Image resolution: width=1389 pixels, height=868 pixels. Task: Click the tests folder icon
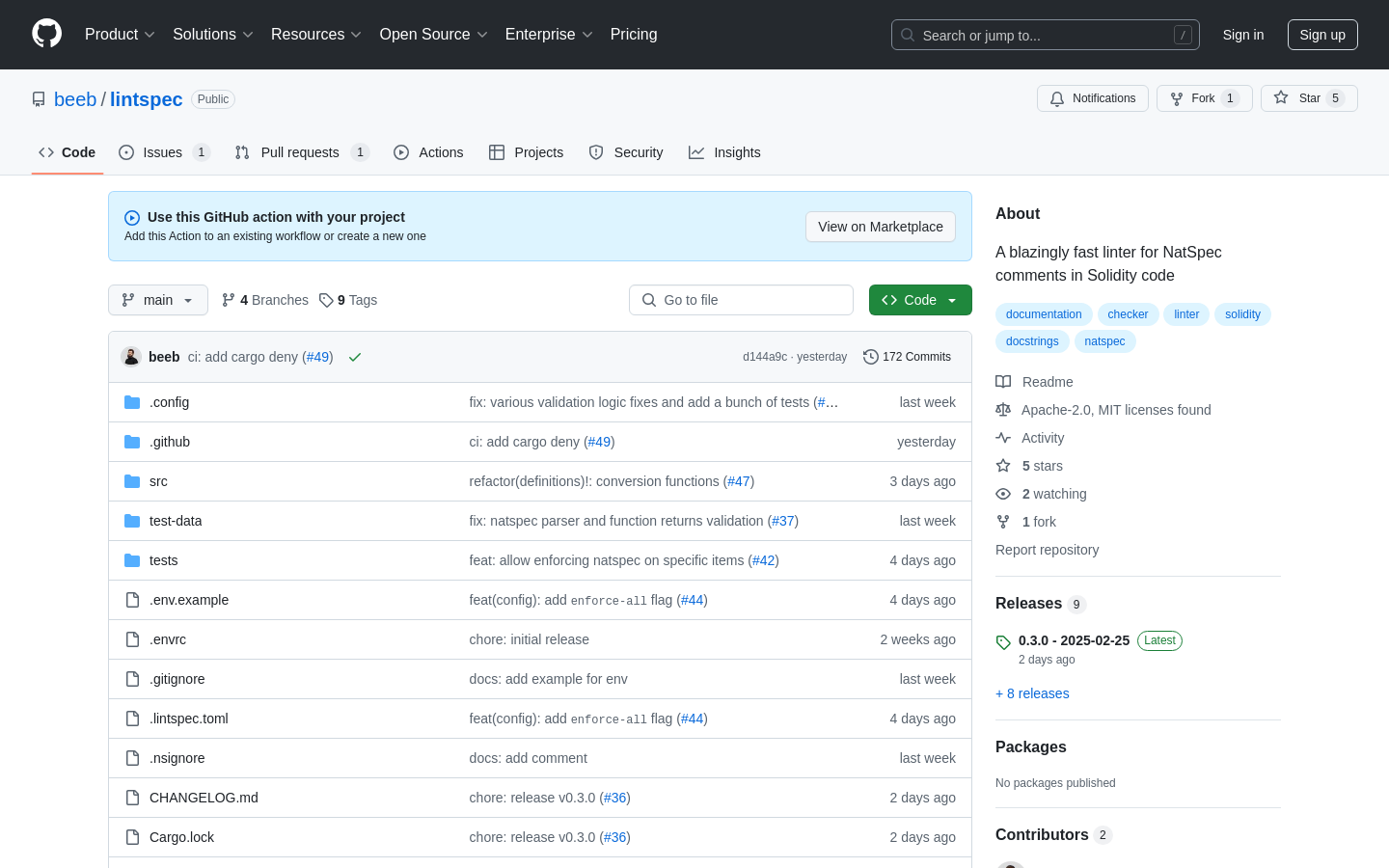132,560
